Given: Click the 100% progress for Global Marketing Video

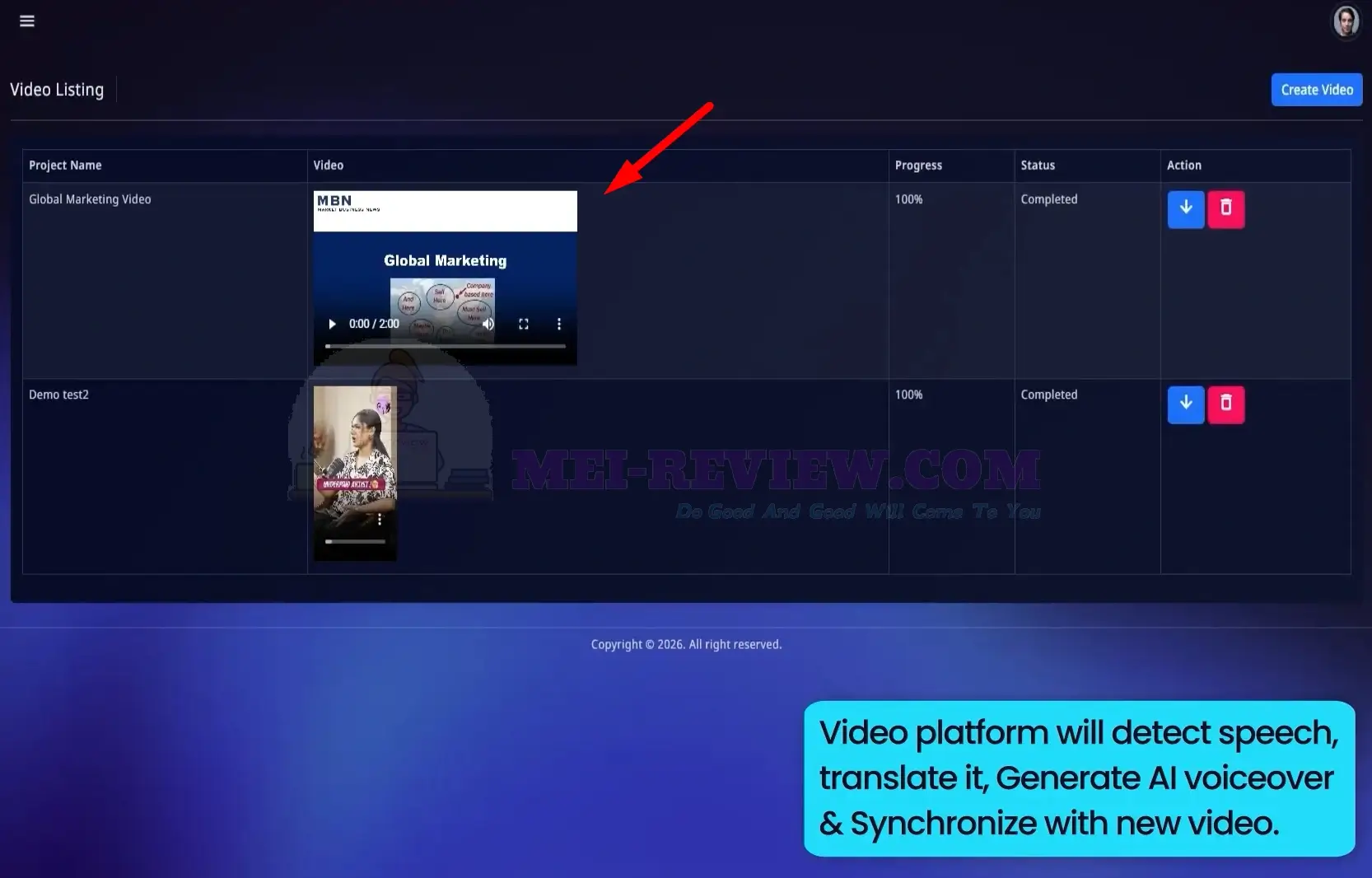Looking at the screenshot, I should [908, 199].
